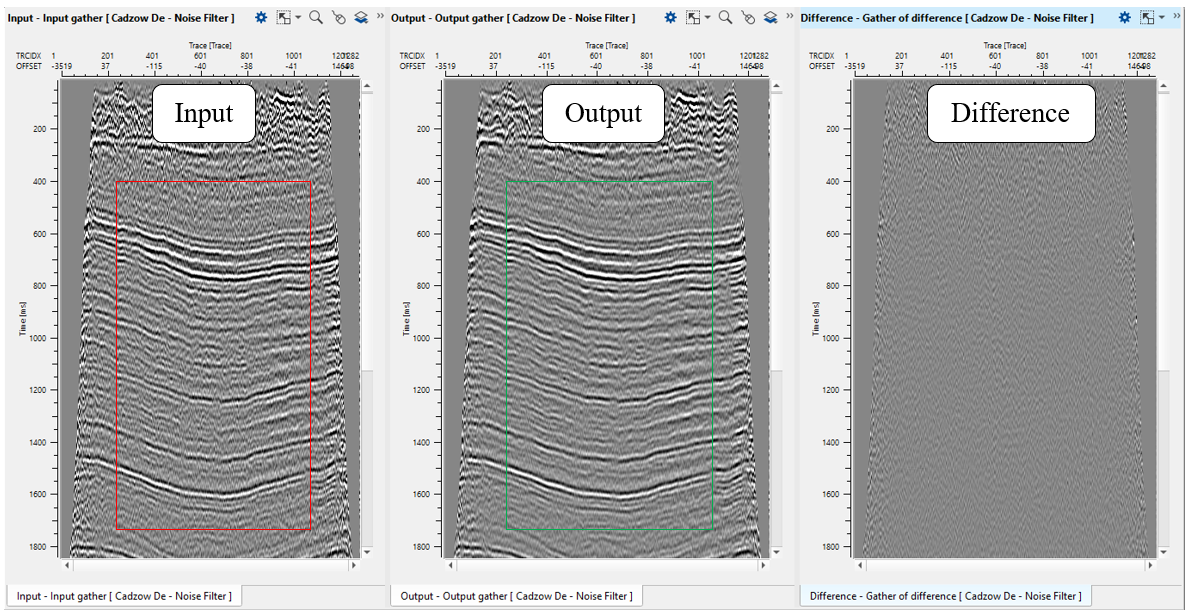Switch to Input - Input gather tab
Screen dimensions: 1190x616
[124, 596]
